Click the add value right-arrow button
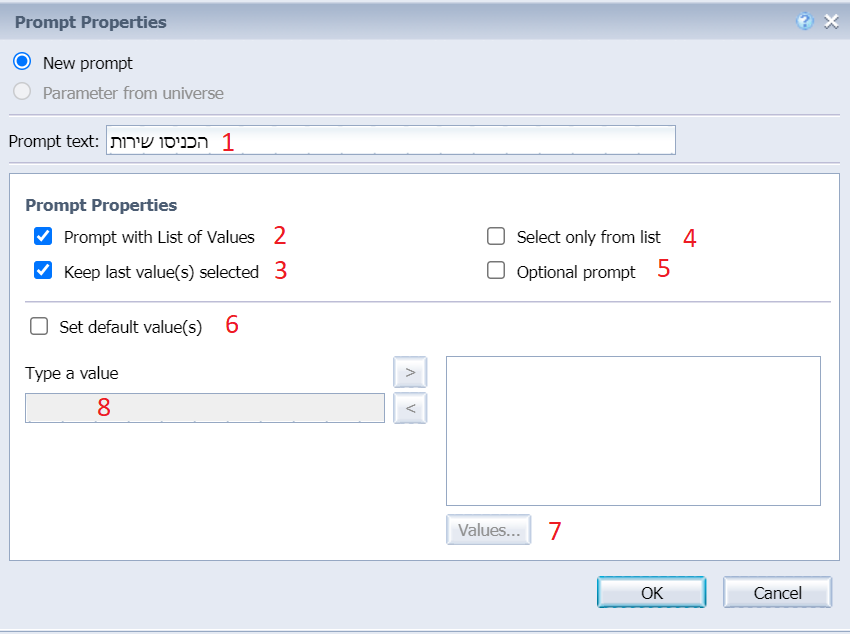 tap(410, 372)
